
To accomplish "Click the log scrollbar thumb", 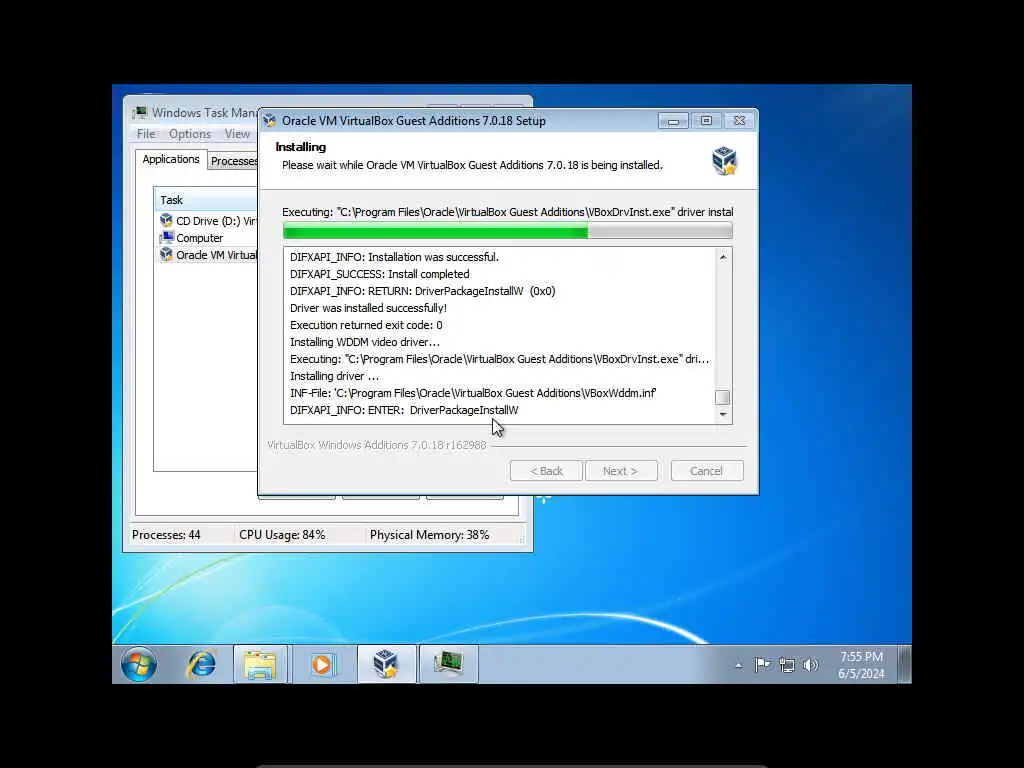I will click(723, 397).
